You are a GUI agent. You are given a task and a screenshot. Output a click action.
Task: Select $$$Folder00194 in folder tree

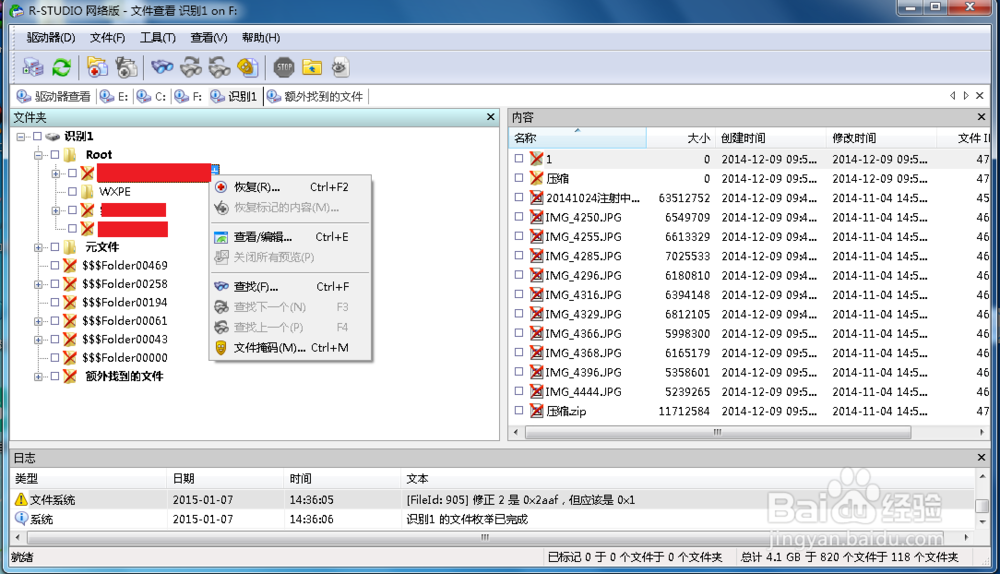point(125,302)
